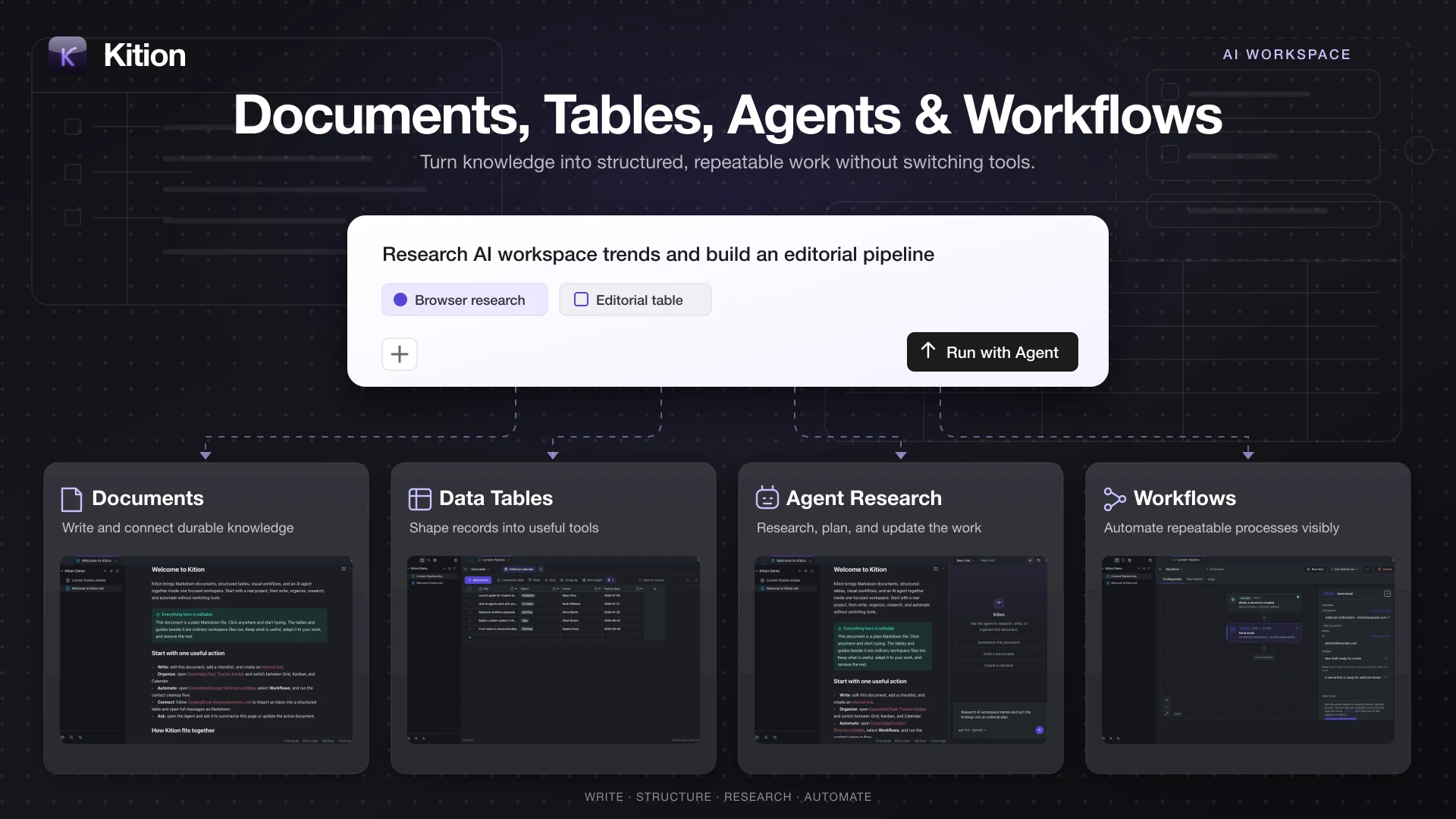This screenshot has width=1456, height=819.
Task: Click Summarize this document suggestion
Action: pyautogui.click(x=999, y=642)
